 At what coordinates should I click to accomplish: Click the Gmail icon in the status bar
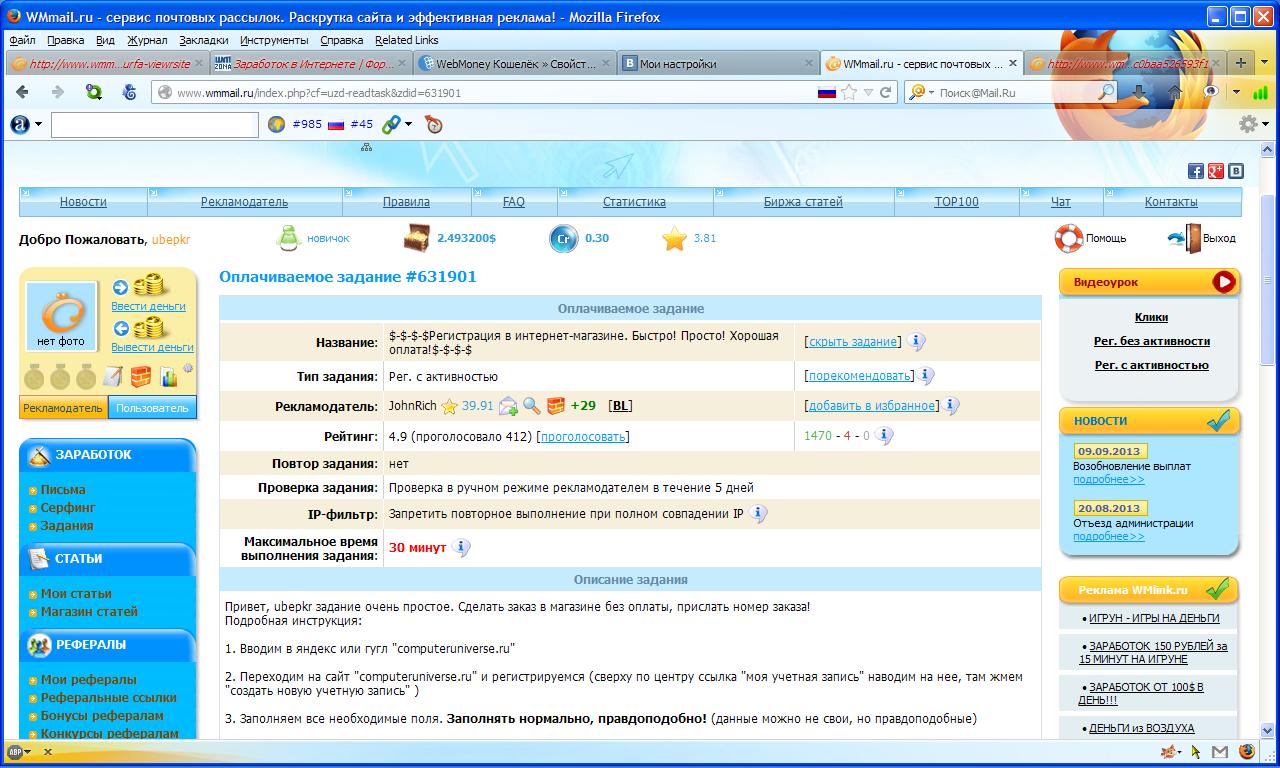tap(1220, 751)
